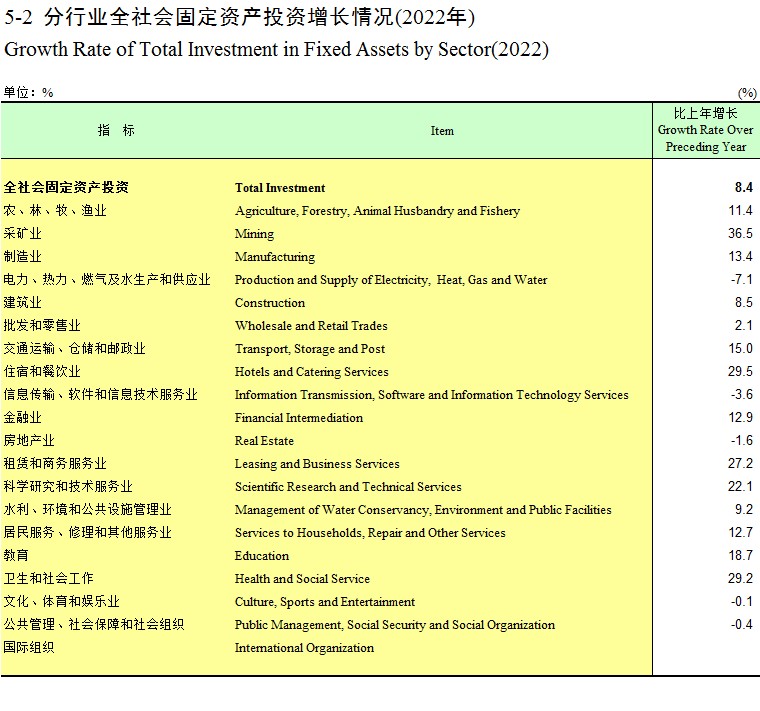The height and width of the screenshot is (711, 760).
Task: Select the Services to Households value 12.7
Action: tap(740, 532)
